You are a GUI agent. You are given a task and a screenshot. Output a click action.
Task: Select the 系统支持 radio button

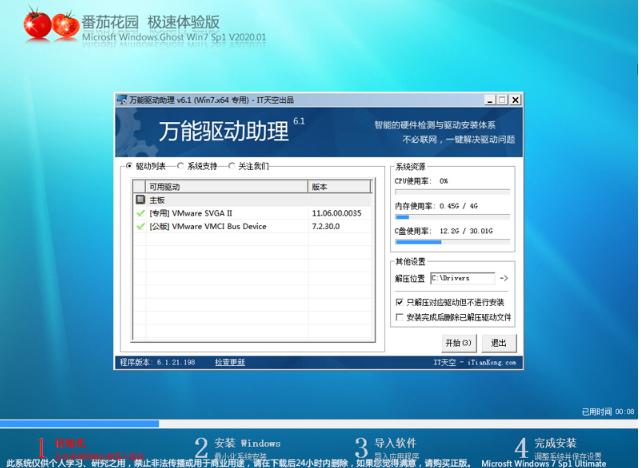[x=180, y=166]
